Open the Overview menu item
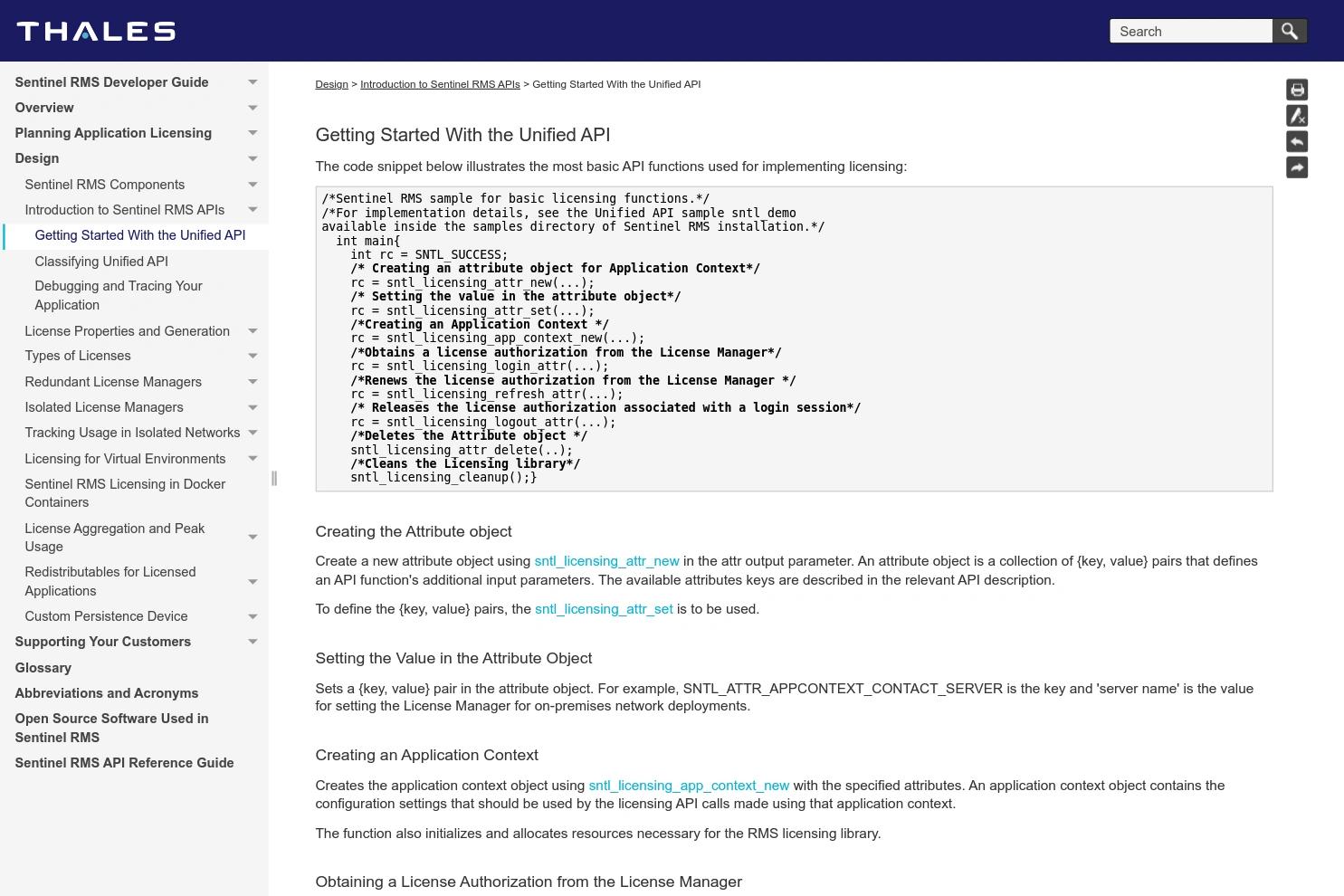 pos(44,108)
